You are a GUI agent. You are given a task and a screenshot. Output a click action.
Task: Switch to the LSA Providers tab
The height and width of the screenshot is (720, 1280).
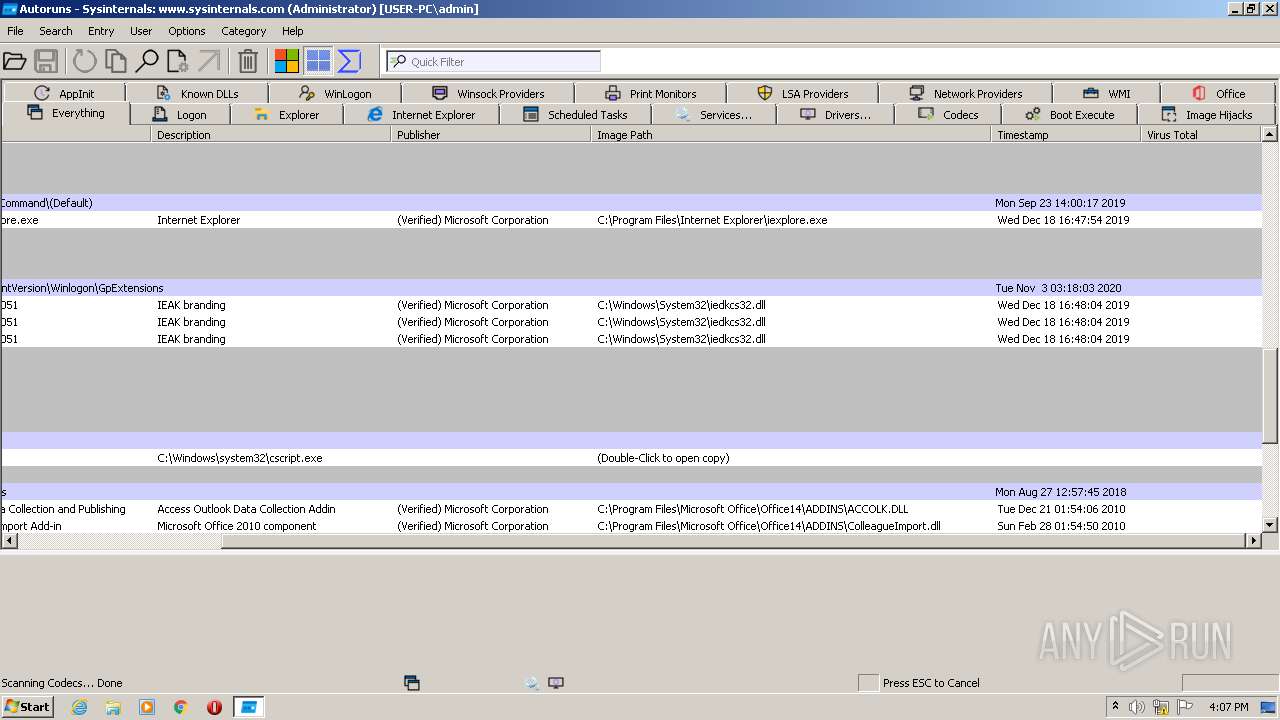pyautogui.click(x=803, y=93)
